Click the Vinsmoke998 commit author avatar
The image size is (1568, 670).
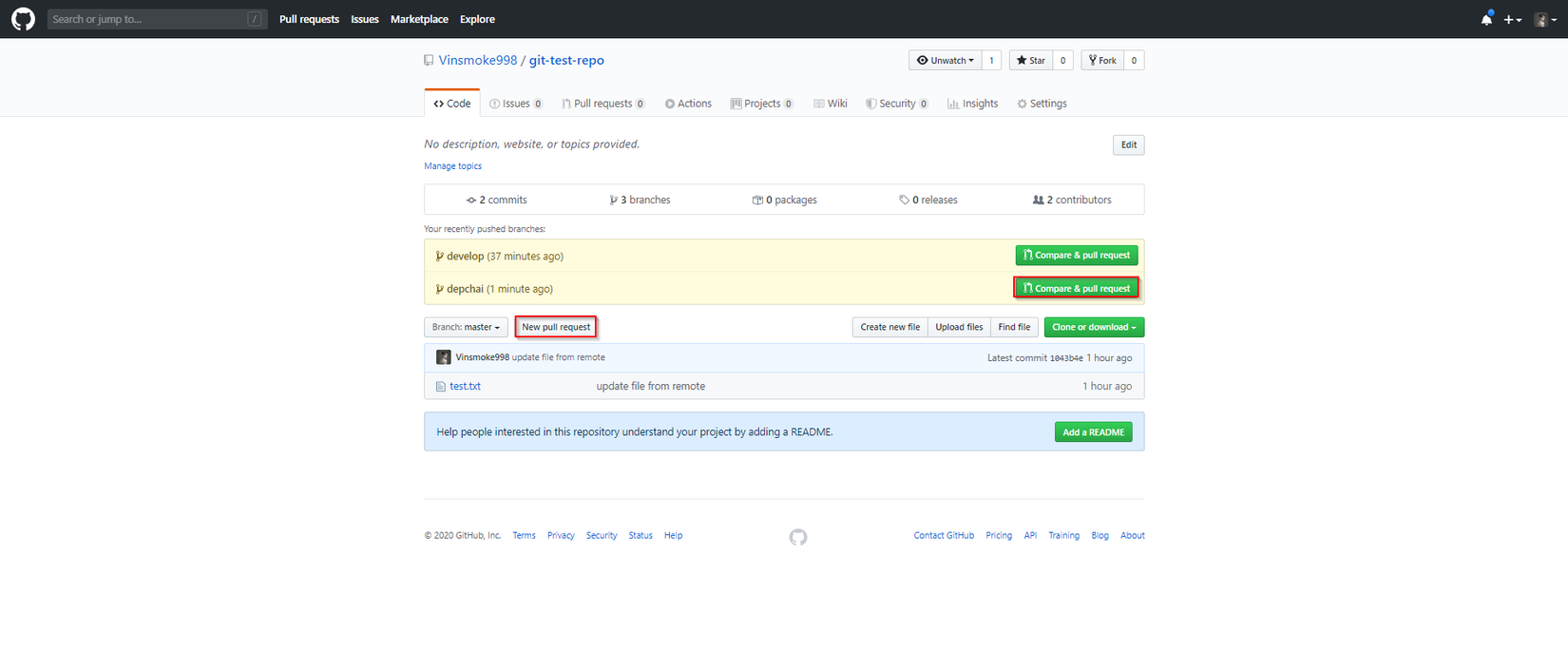(x=443, y=357)
